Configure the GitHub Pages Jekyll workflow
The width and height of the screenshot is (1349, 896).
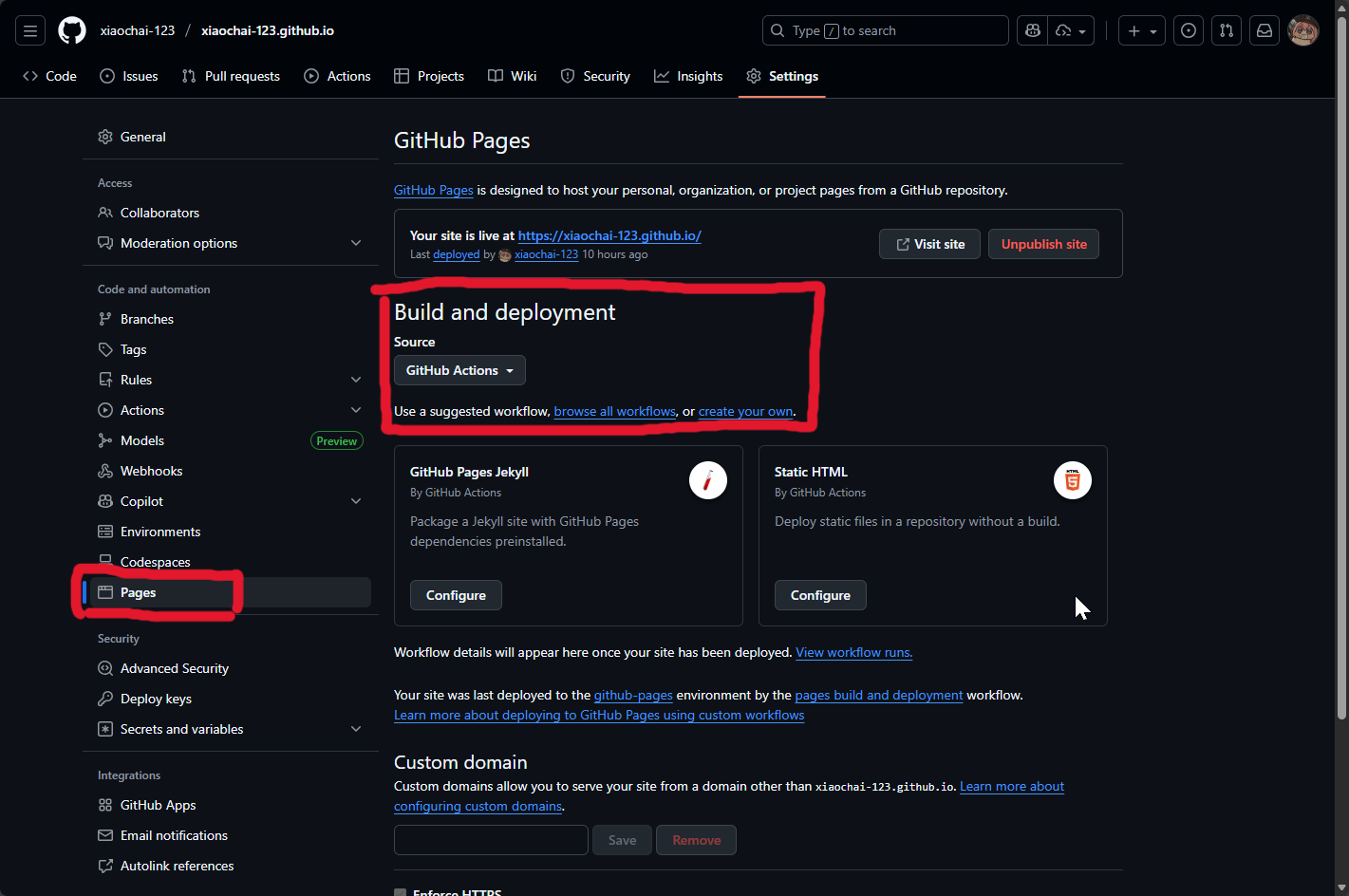pyautogui.click(x=456, y=595)
